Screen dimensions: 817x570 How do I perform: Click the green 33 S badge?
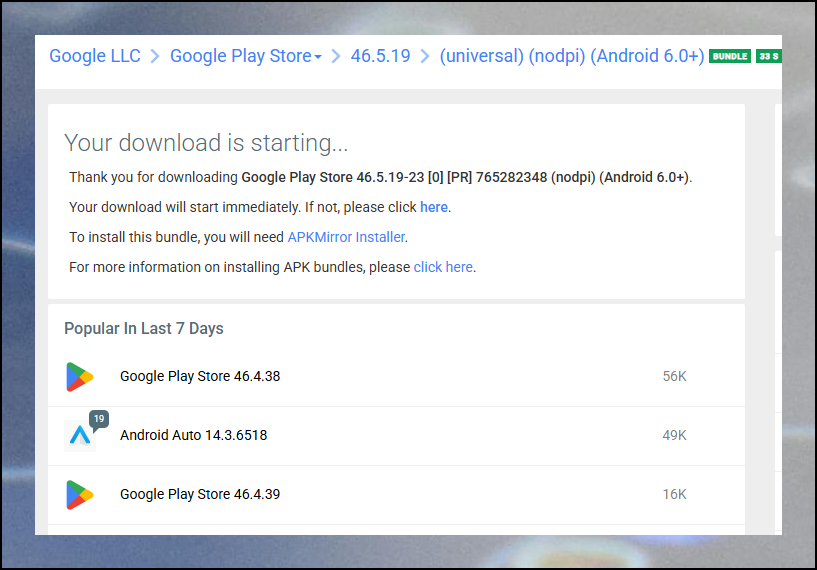pos(769,56)
